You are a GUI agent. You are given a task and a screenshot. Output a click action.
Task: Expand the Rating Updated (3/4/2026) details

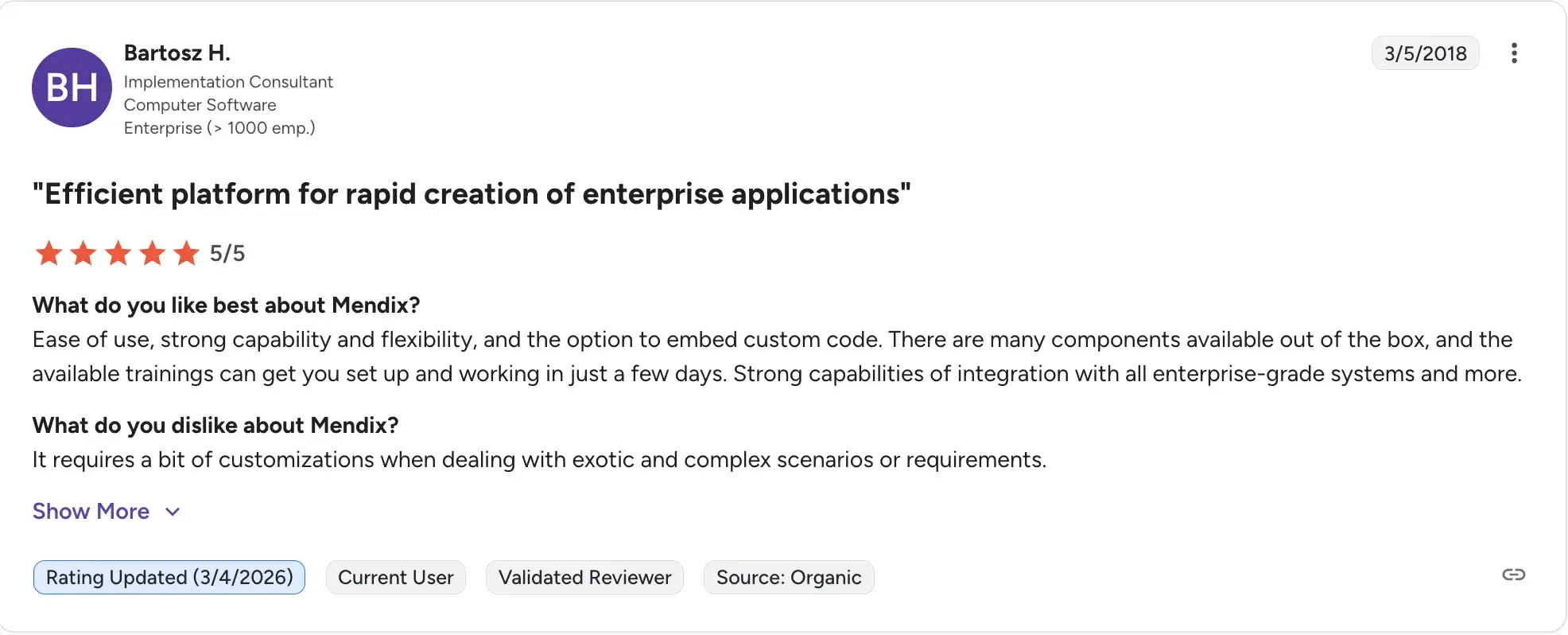coord(169,577)
